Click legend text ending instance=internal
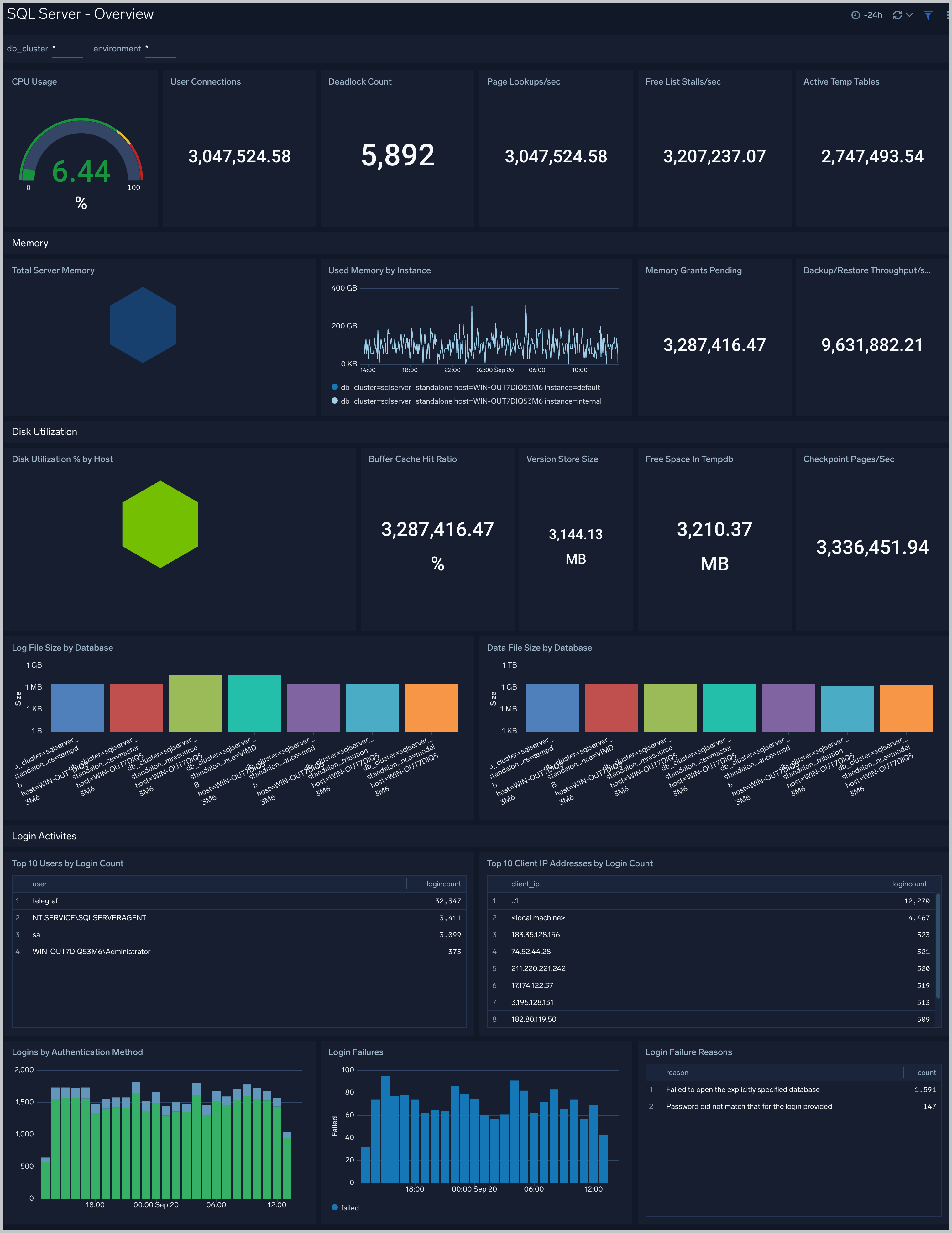The height and width of the screenshot is (1233, 952). pyautogui.click(x=471, y=401)
